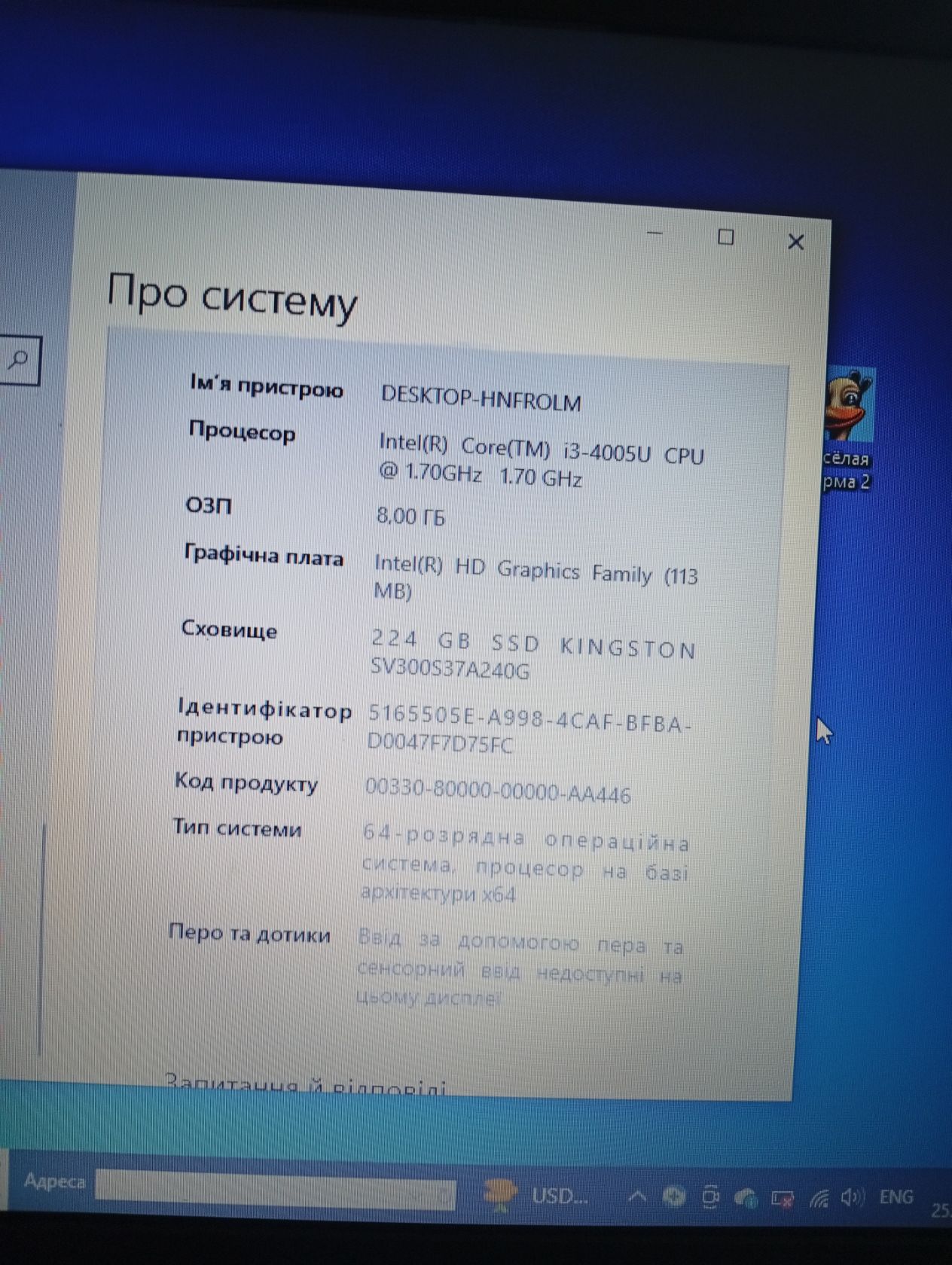
Task: Switch the ENG input language indicator
Action: click(896, 1196)
